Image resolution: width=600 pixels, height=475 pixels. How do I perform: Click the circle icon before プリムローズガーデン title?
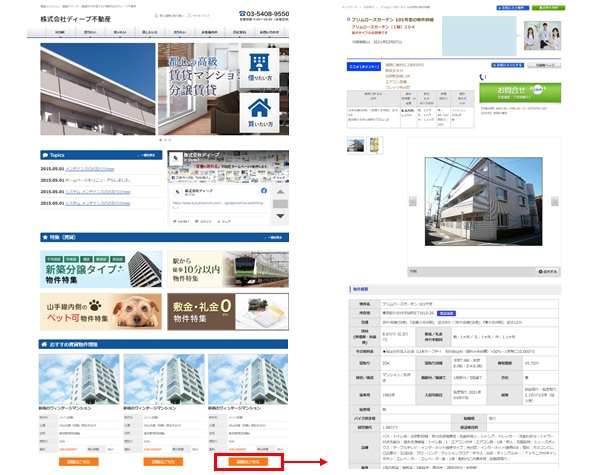[x=348, y=20]
